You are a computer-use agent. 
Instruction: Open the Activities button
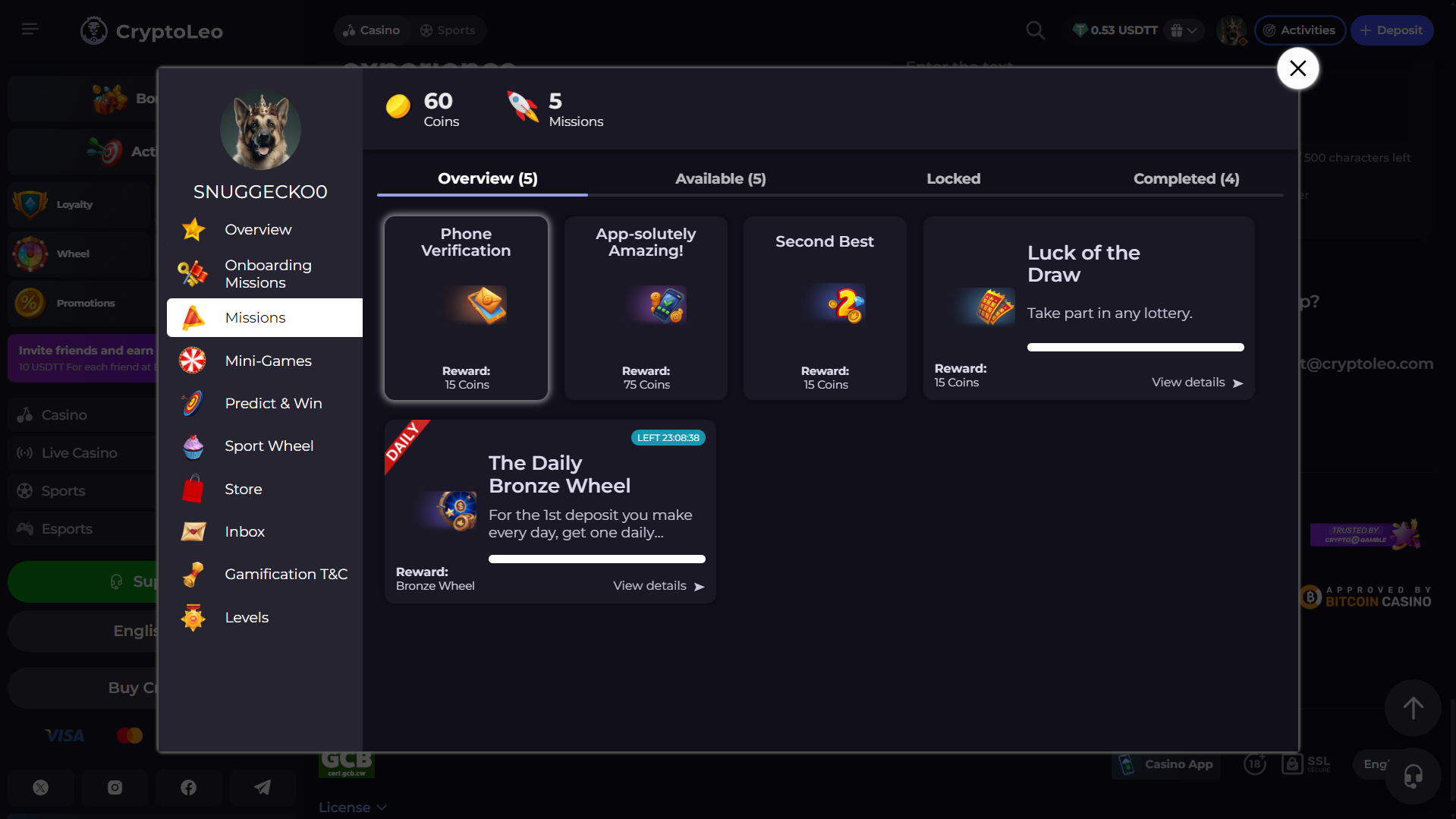point(1300,30)
